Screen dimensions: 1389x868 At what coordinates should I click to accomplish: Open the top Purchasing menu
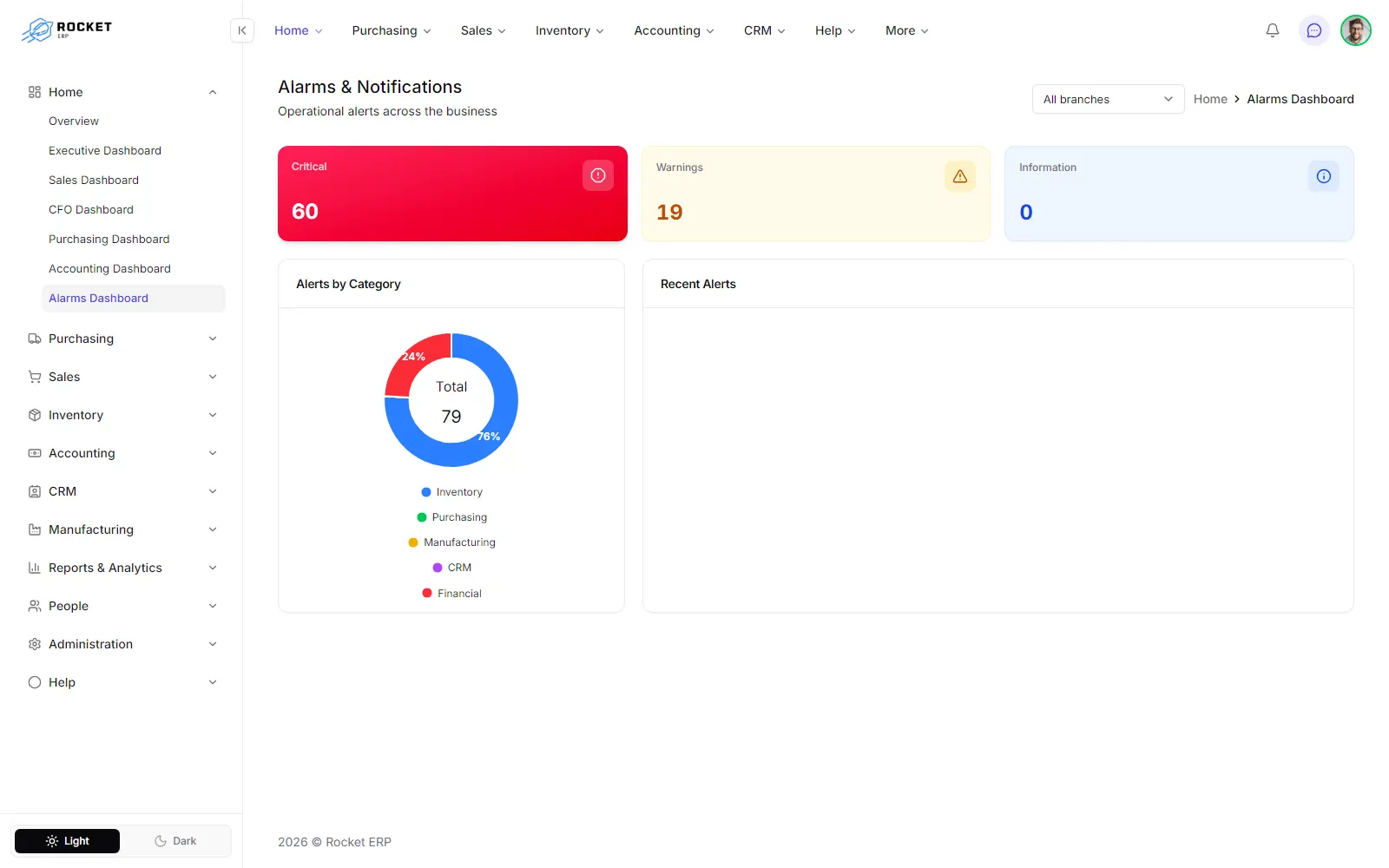pyautogui.click(x=391, y=30)
